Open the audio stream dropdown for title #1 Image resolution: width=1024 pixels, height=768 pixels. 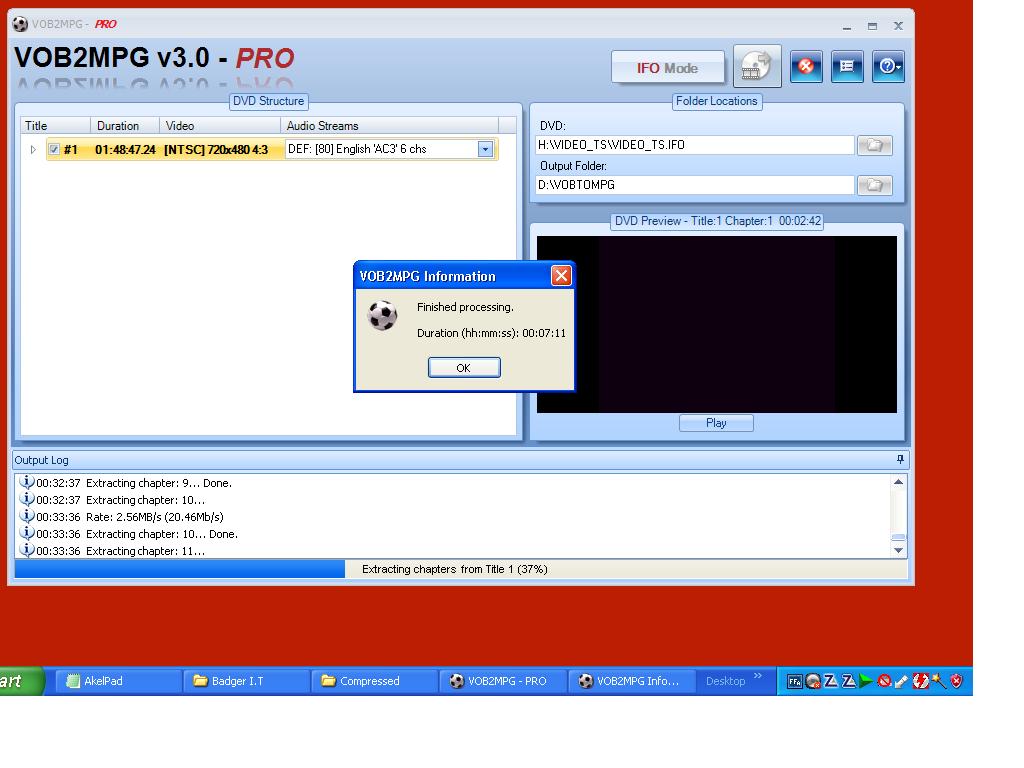point(485,149)
